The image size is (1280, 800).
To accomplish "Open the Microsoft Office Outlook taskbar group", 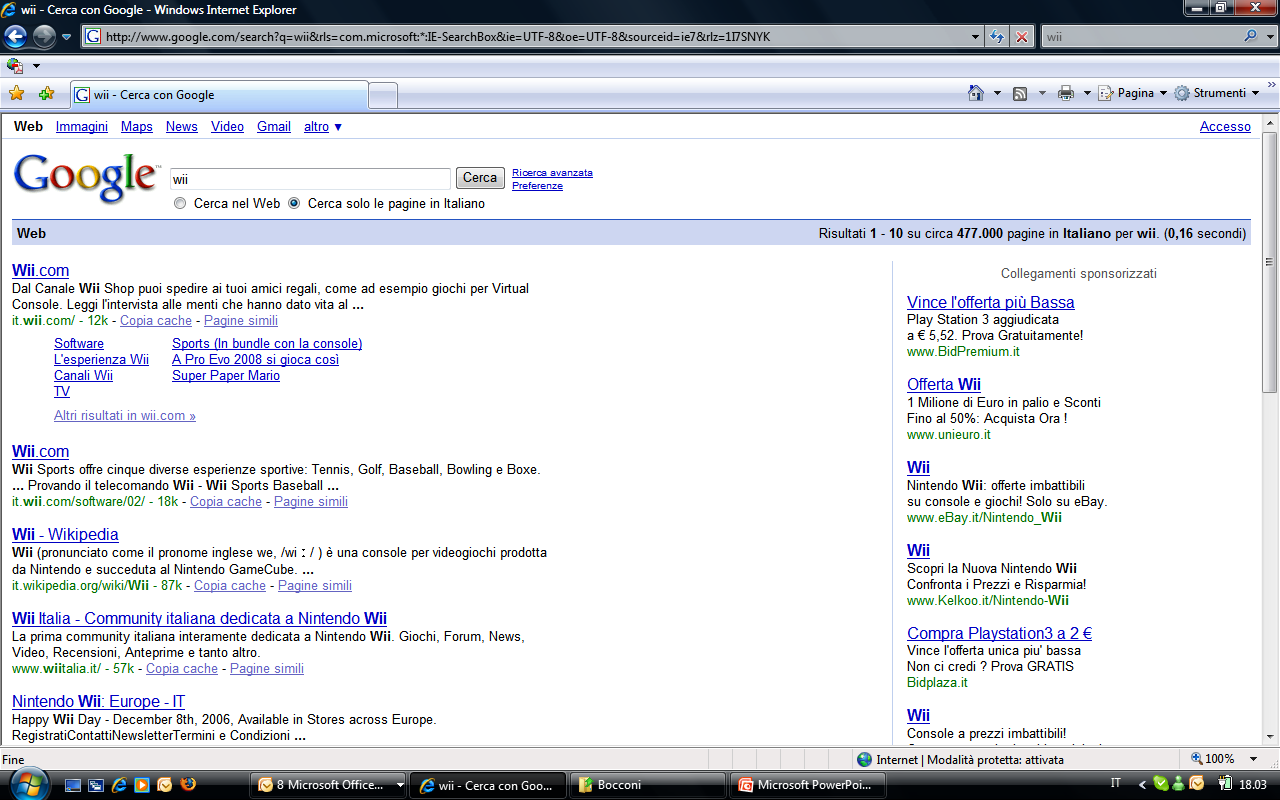I will [329, 785].
